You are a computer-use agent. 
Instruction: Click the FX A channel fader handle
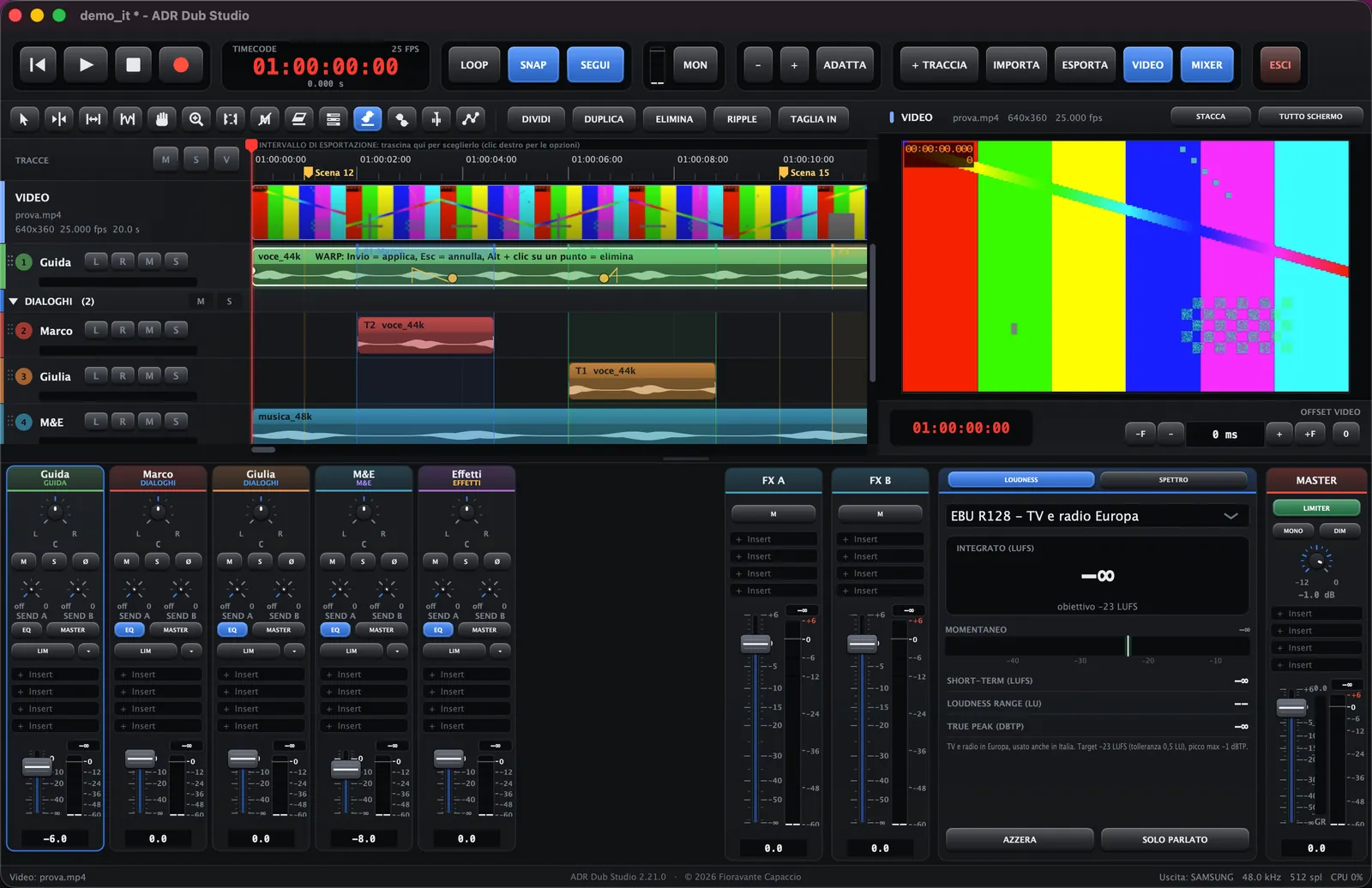tap(755, 644)
